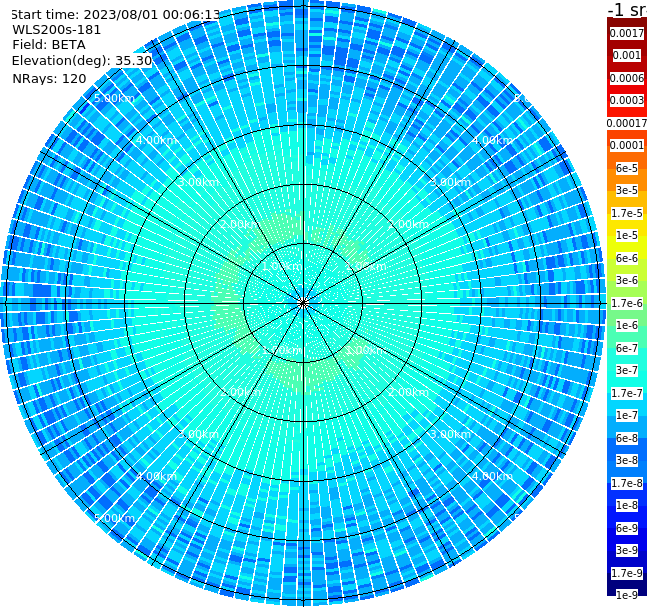Image resolution: width=647 pixels, height=607 pixels.
Task: Click the 1.7e-9 color bar tick label
Action: (627, 573)
